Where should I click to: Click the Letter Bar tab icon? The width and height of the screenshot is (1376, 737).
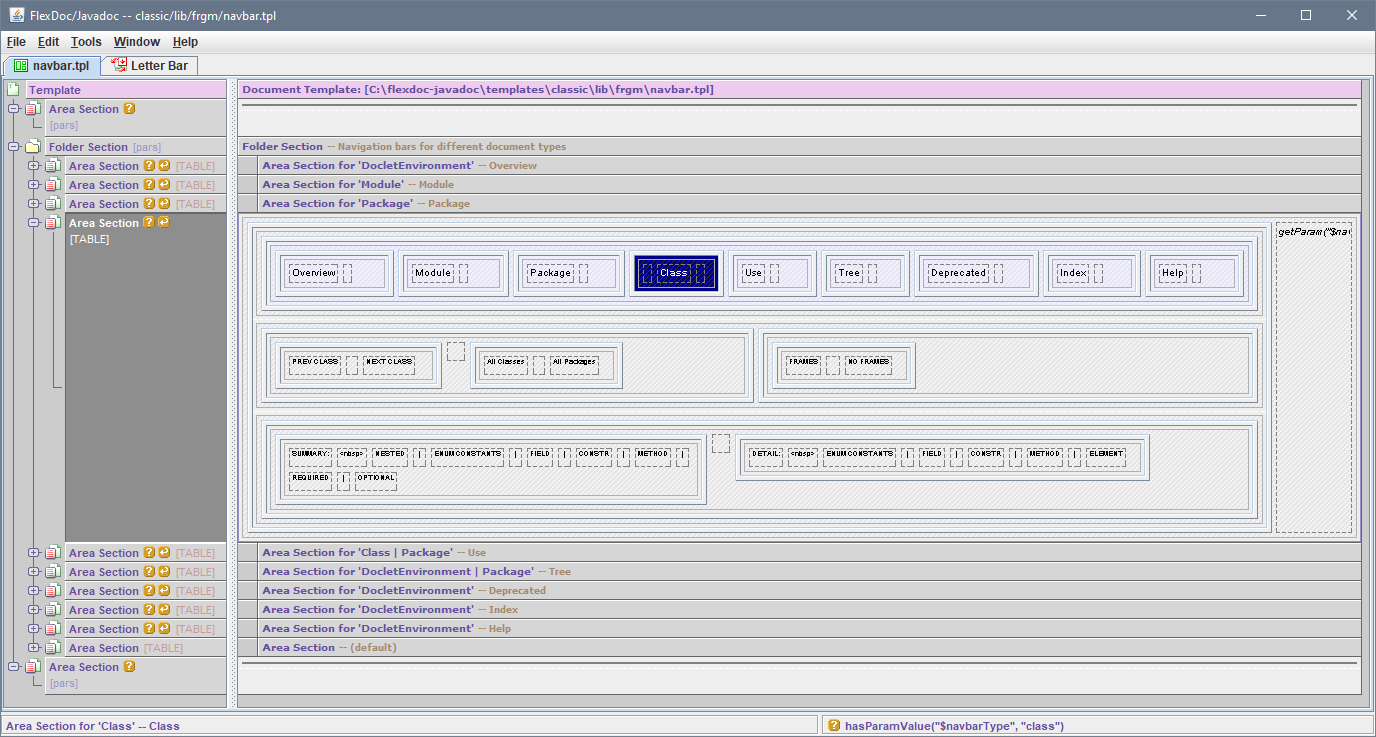(x=119, y=66)
